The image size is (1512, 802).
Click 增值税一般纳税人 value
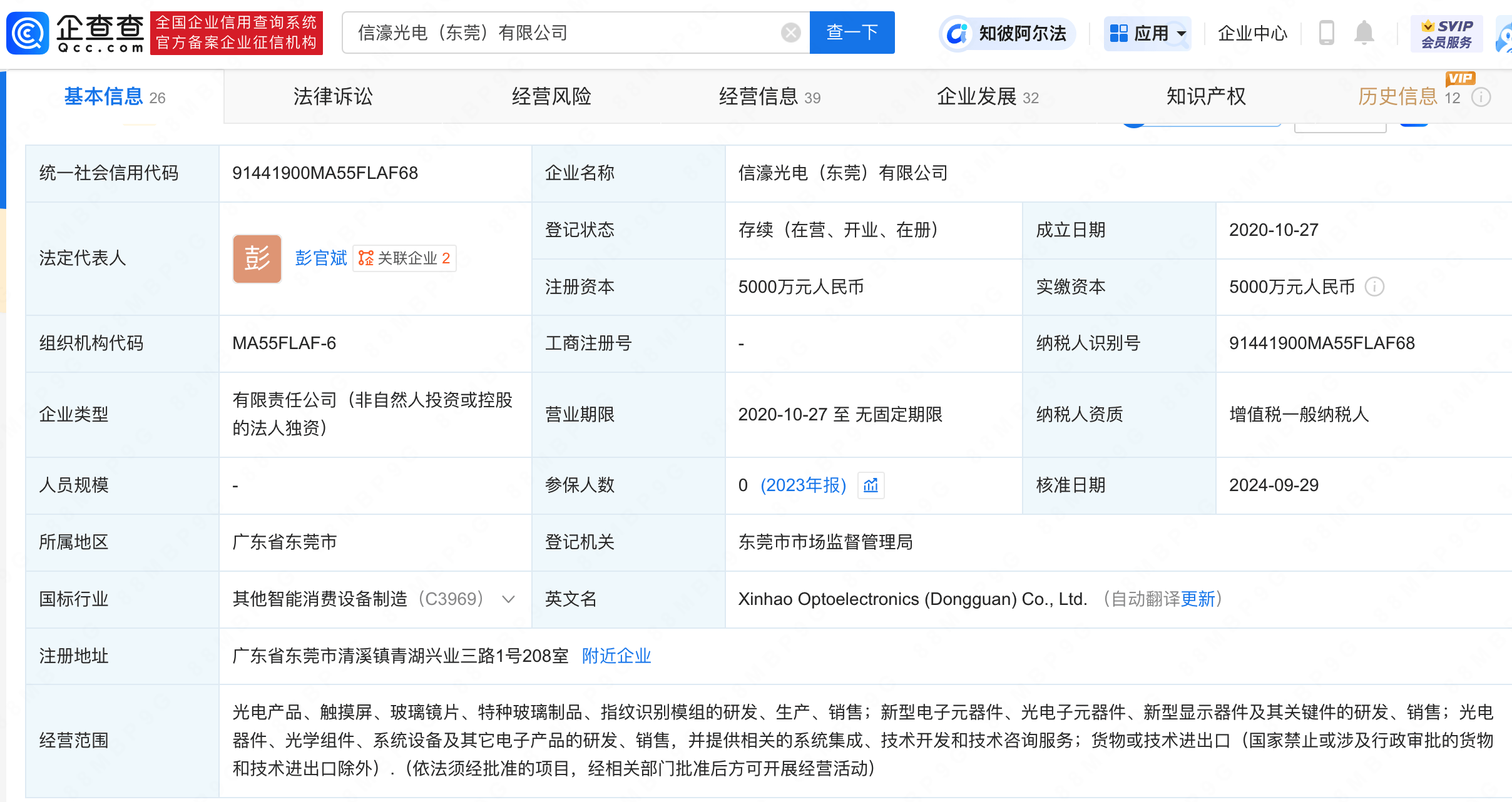pos(1299,415)
